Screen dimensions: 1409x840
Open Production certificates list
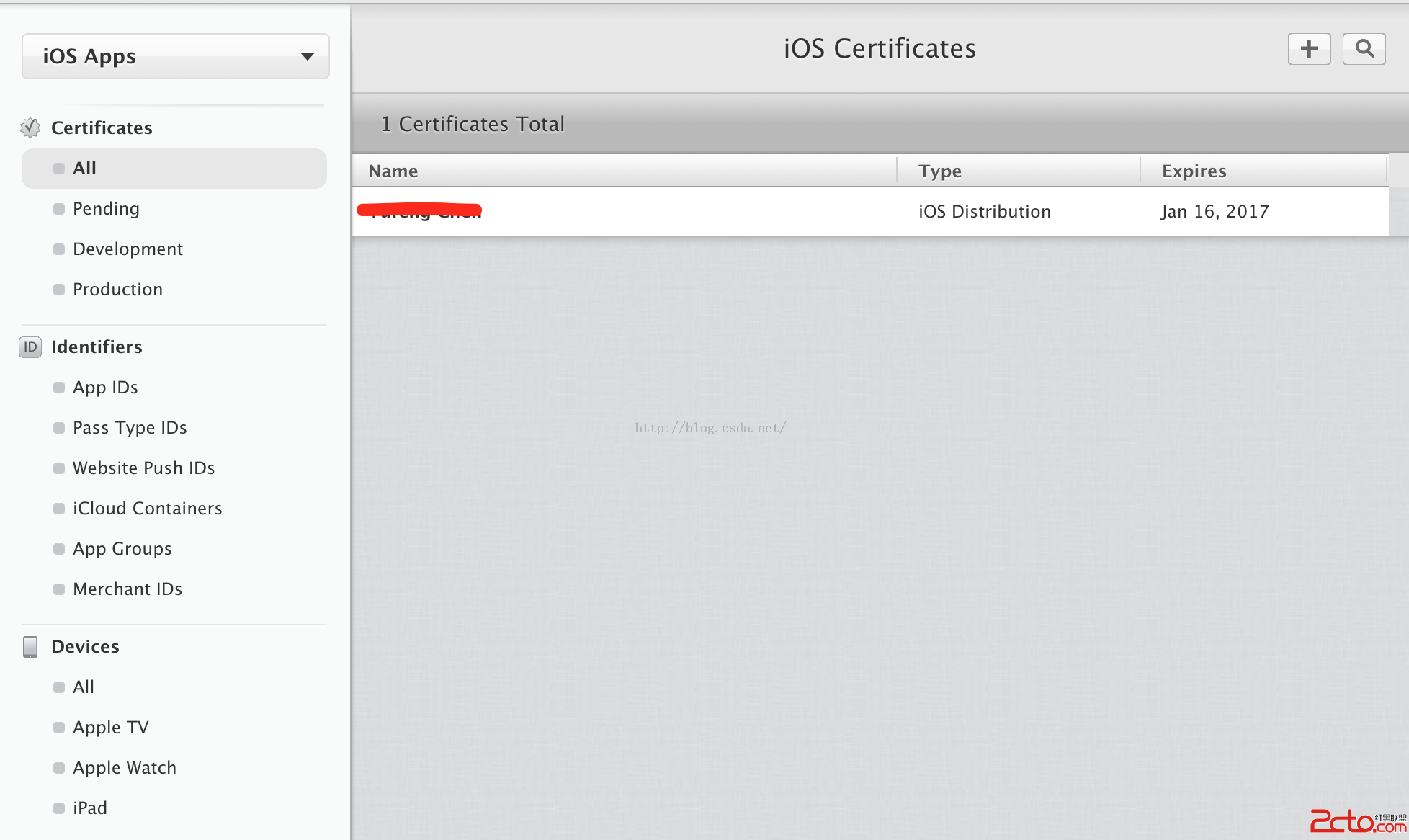117,290
